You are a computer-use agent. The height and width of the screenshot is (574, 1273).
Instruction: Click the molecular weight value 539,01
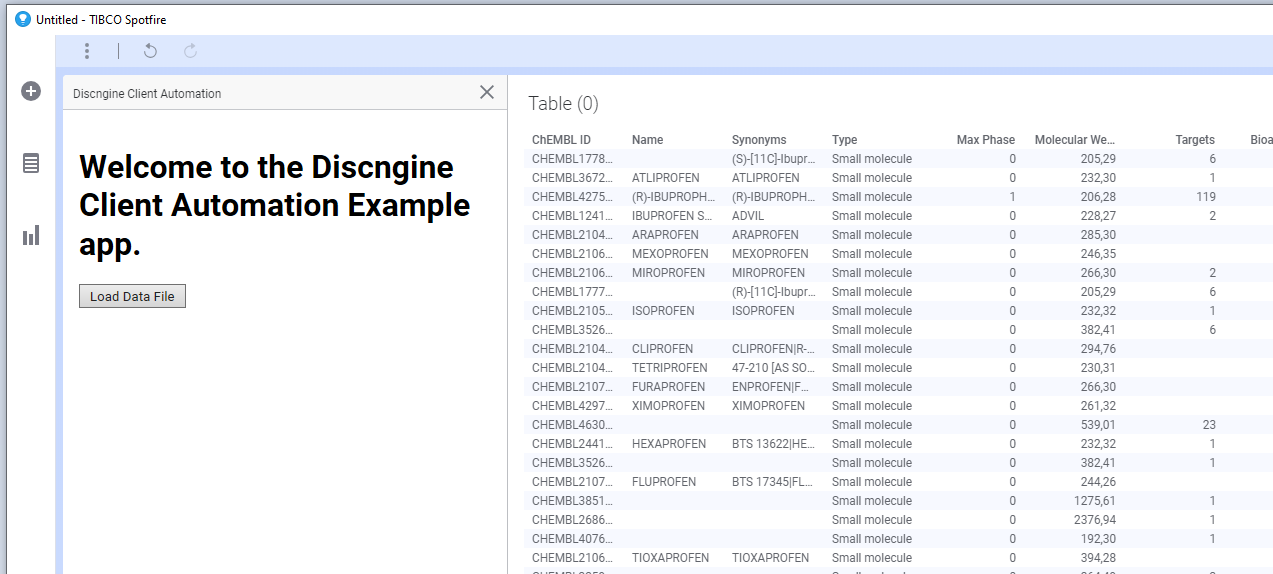pyautogui.click(x=1098, y=425)
